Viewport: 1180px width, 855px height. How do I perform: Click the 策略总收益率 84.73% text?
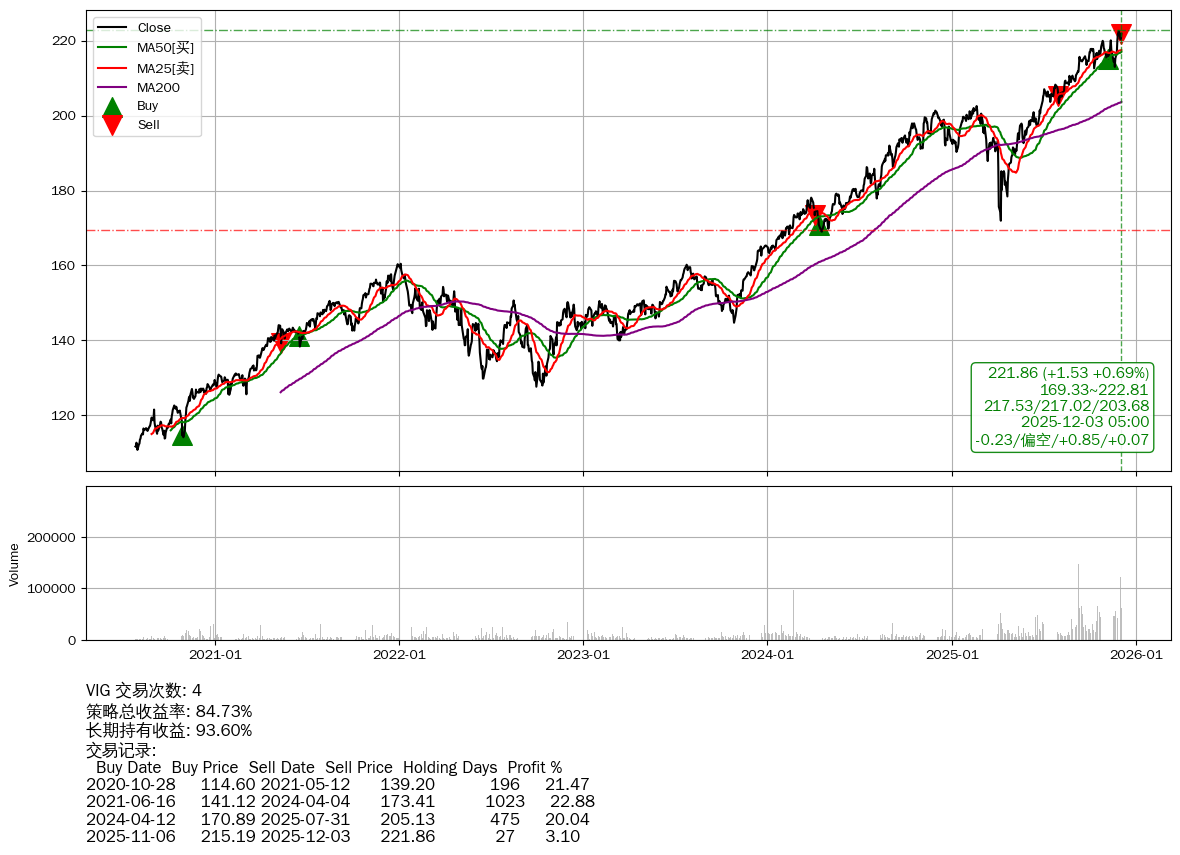169,711
